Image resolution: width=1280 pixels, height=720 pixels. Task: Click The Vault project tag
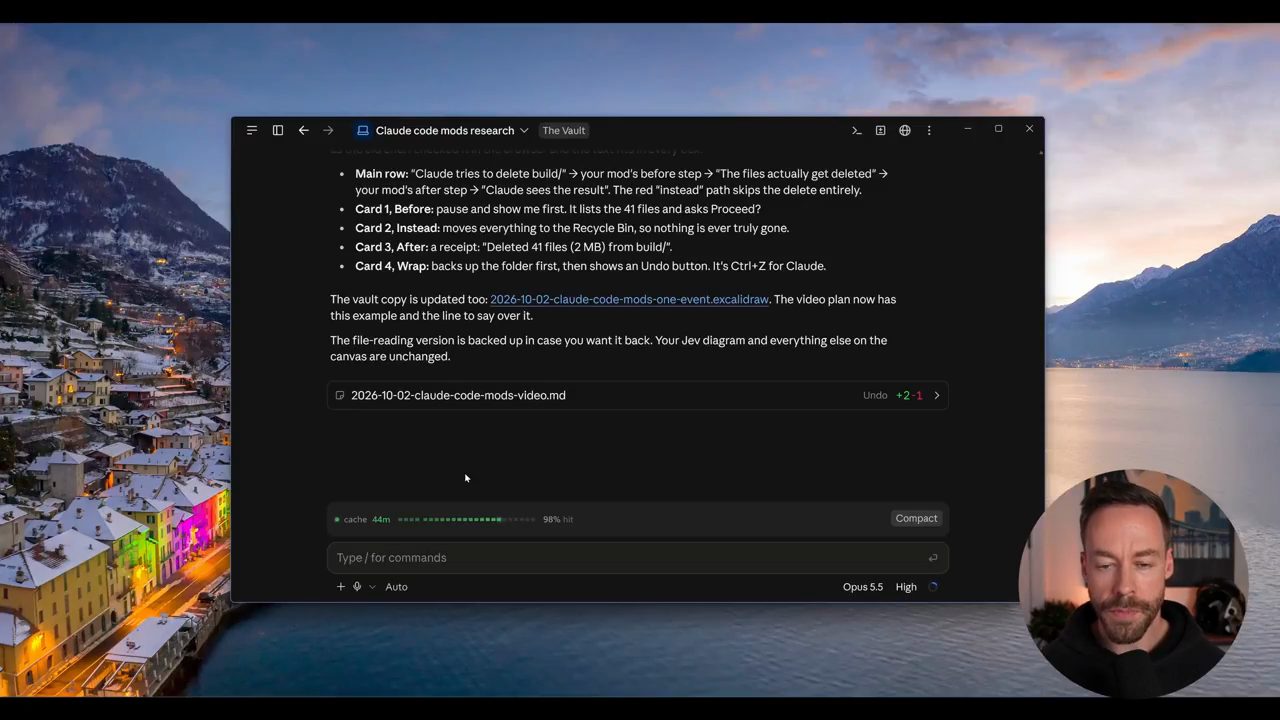[x=564, y=130]
